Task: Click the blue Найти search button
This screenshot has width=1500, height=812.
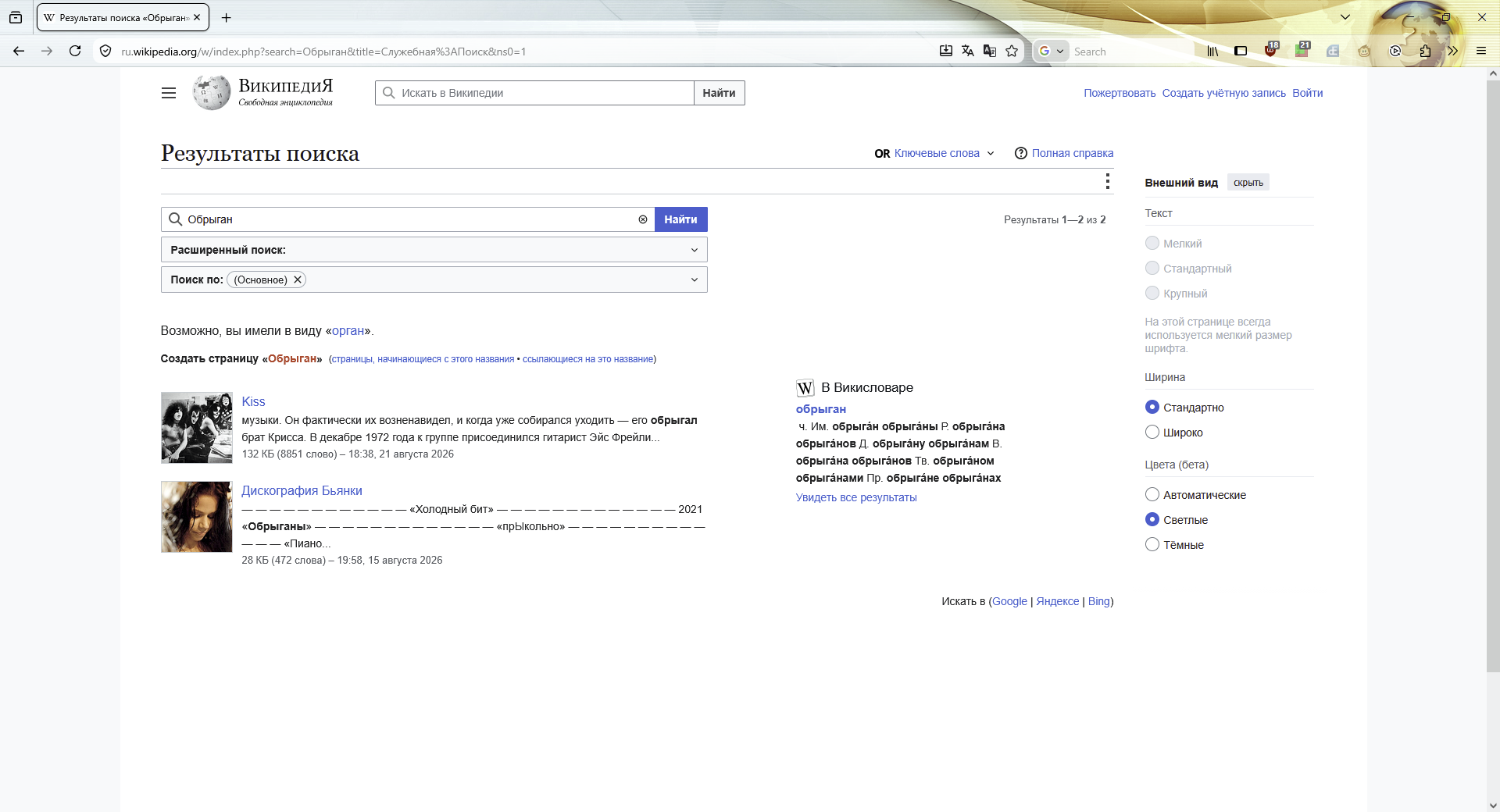Action: 680,219
